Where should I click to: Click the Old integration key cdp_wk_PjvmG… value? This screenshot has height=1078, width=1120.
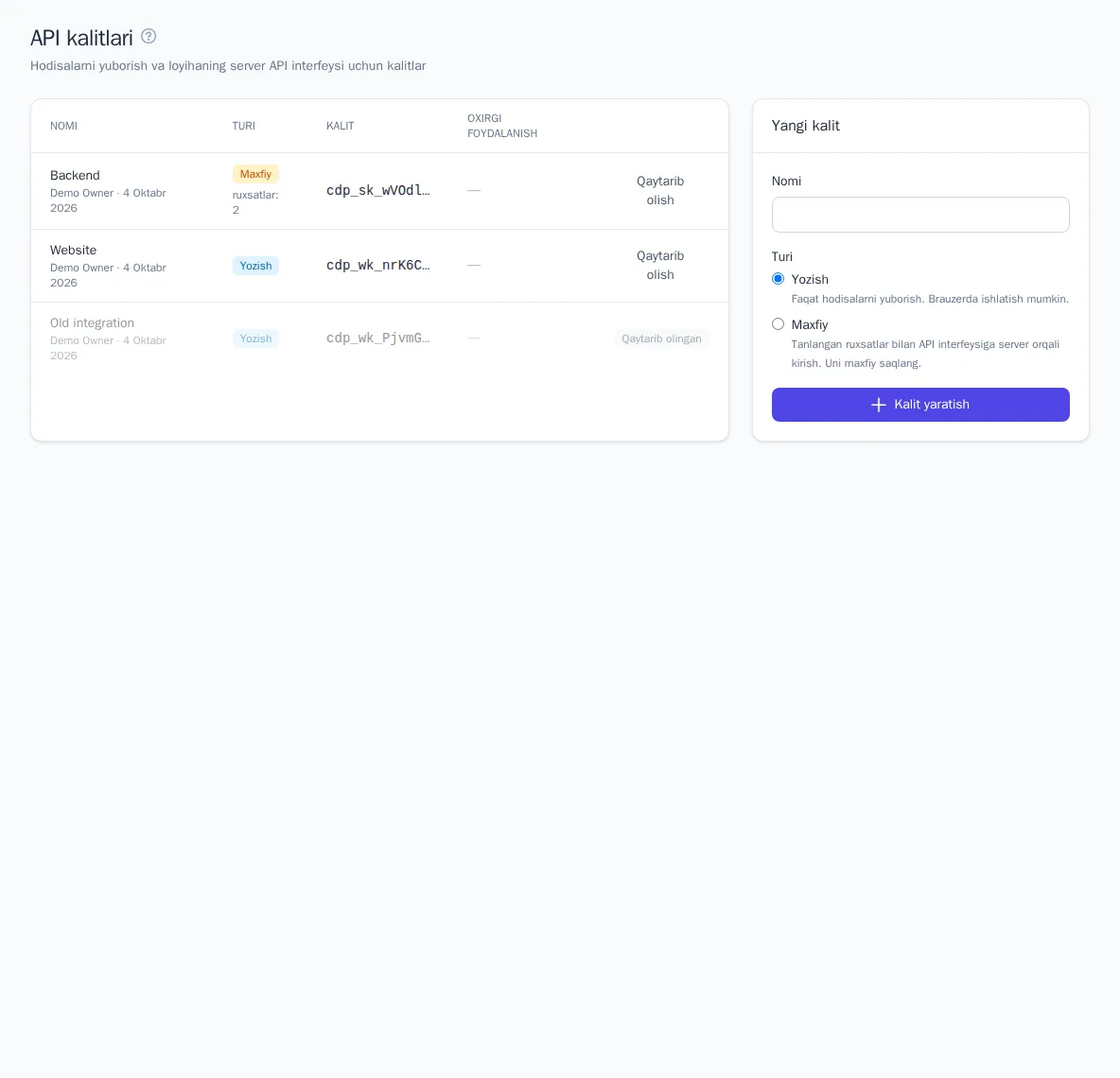pos(377,339)
